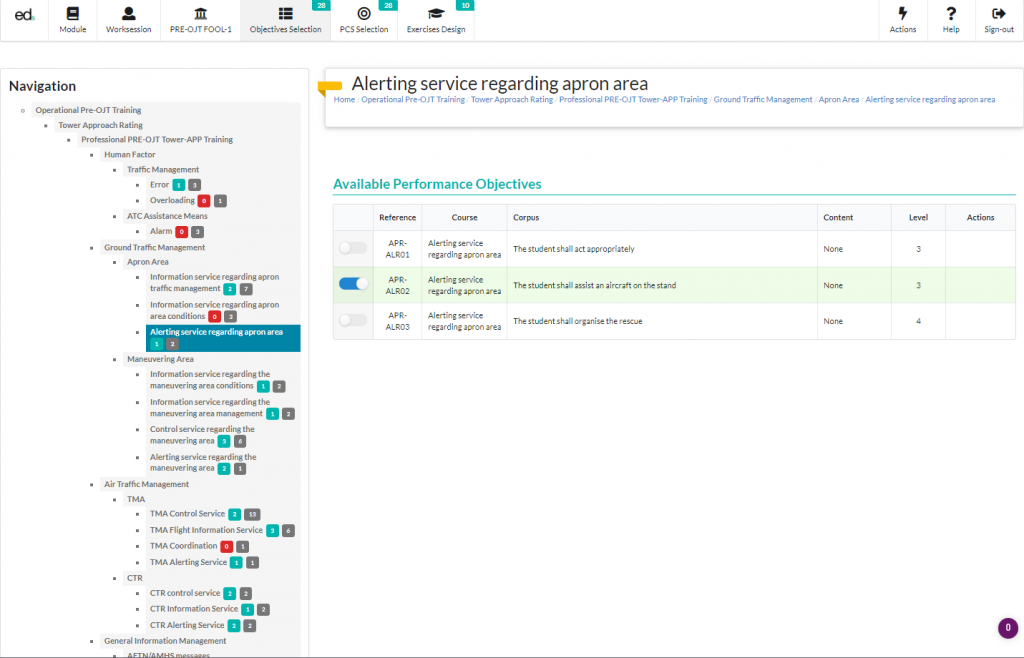Open the Overloading tree item
The image size is (1024, 658).
(x=172, y=200)
